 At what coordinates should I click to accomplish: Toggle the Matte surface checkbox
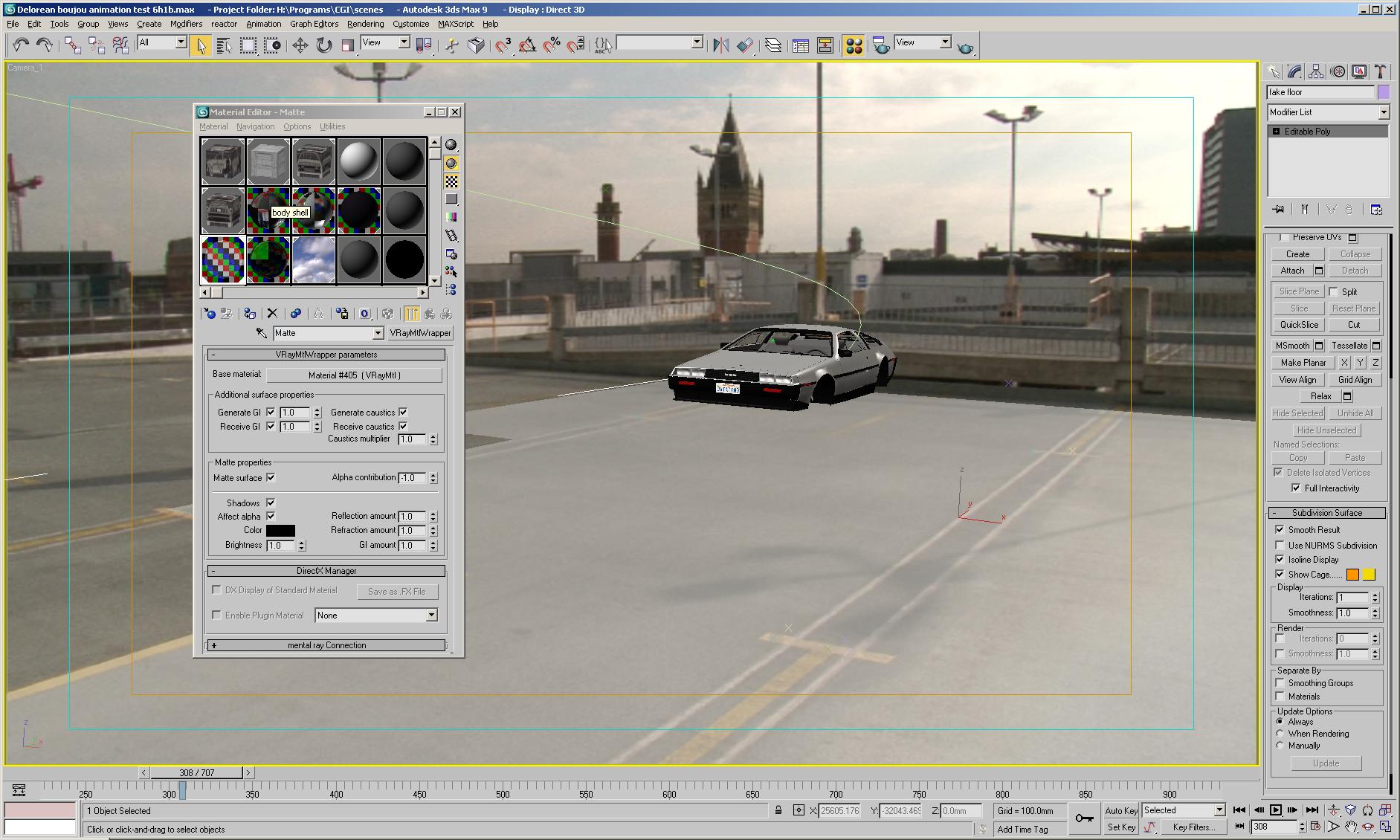point(269,477)
